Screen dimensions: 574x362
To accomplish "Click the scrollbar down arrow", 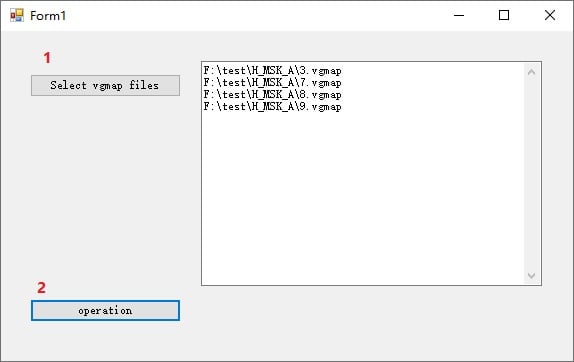I will (532, 276).
